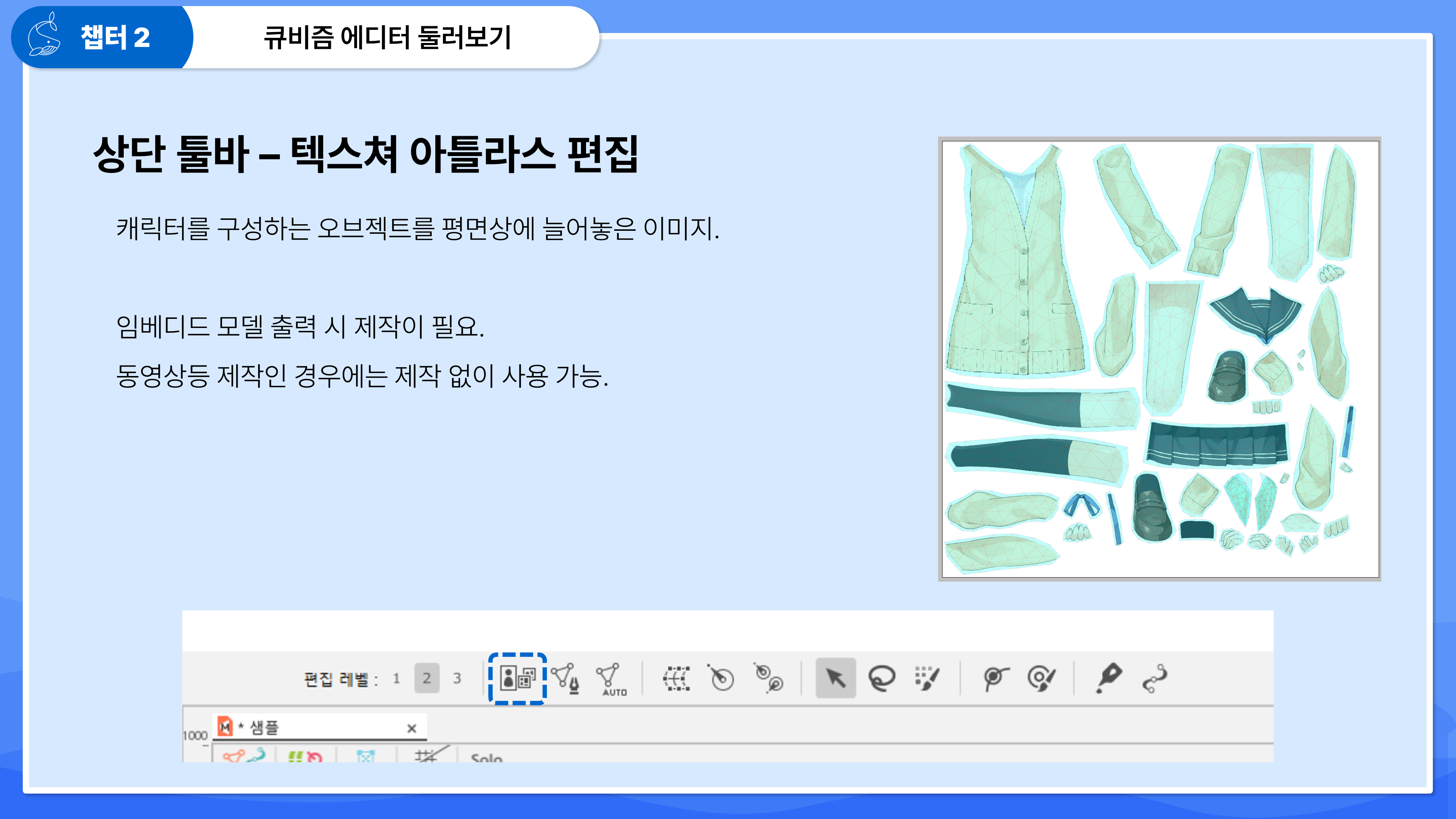This screenshot has height=819, width=1456.
Task: Close the 샘플 tab
Action: tap(411, 729)
